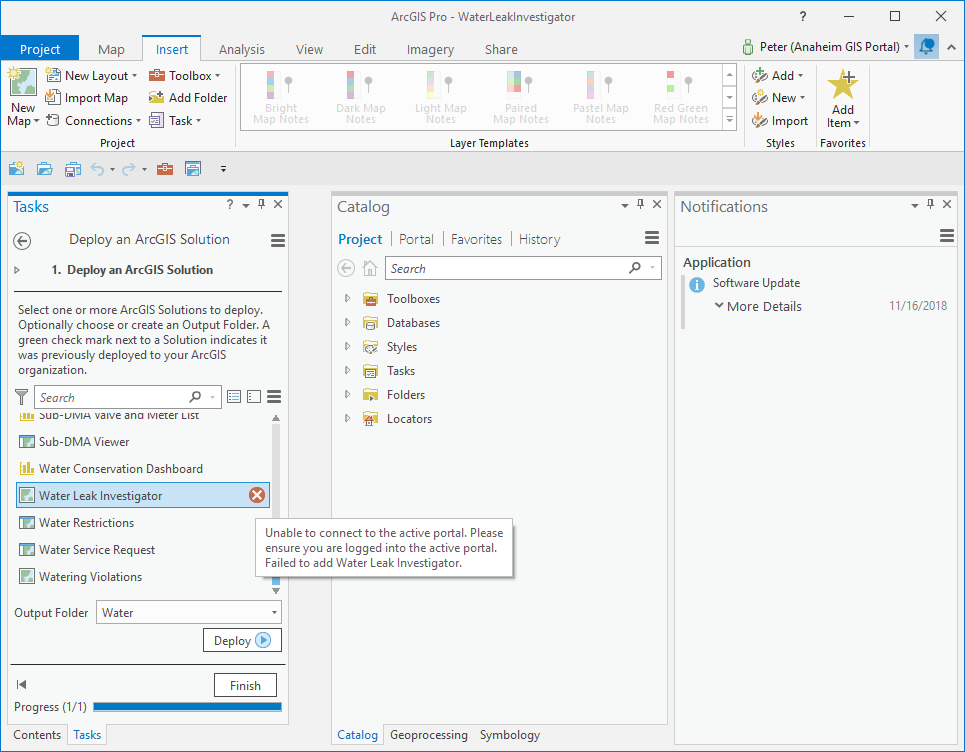Screen dimensions: 965x752
Task: Click the New Project quick access icon
Action: (17, 169)
